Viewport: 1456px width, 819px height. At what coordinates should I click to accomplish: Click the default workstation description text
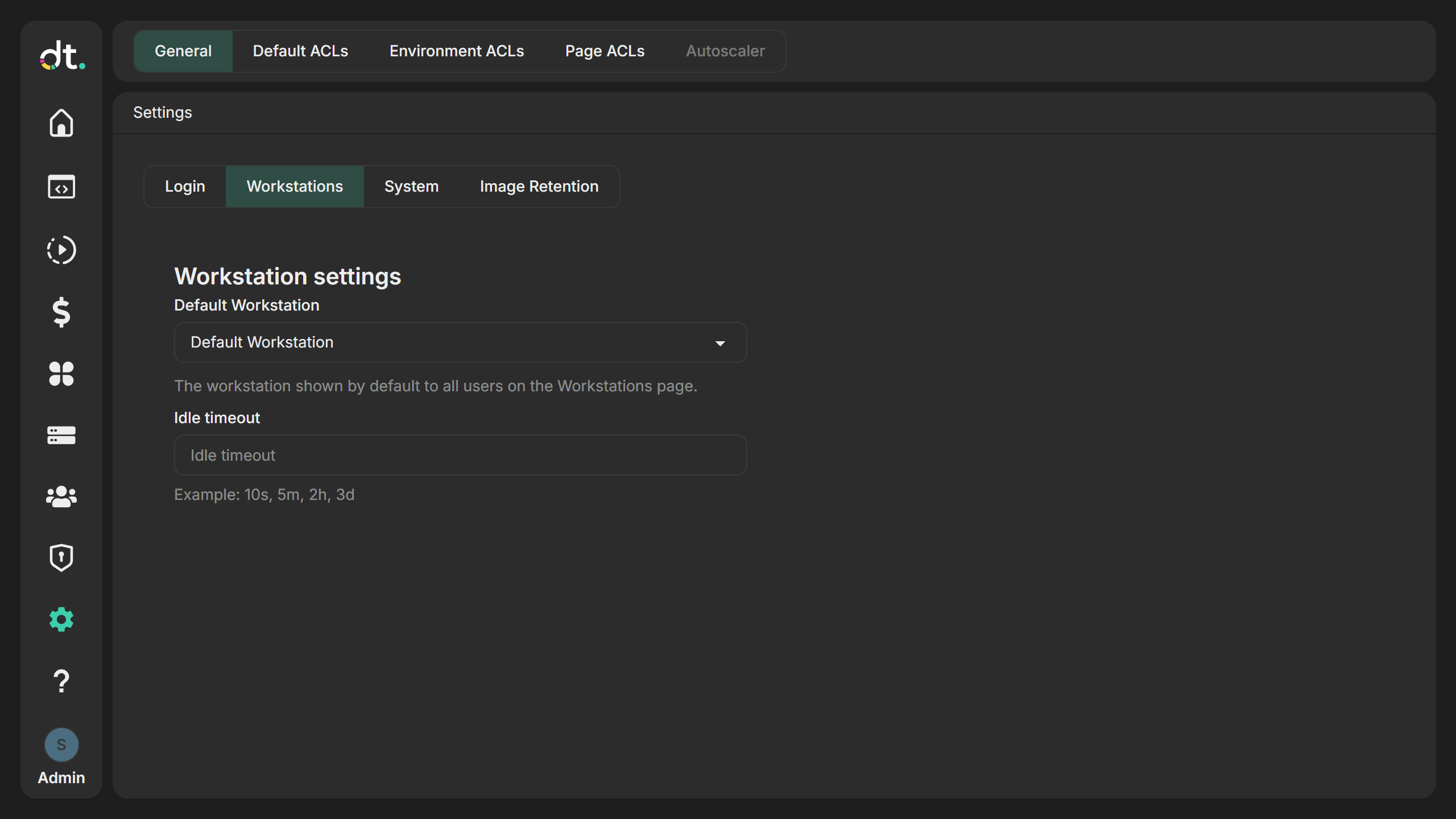click(436, 386)
